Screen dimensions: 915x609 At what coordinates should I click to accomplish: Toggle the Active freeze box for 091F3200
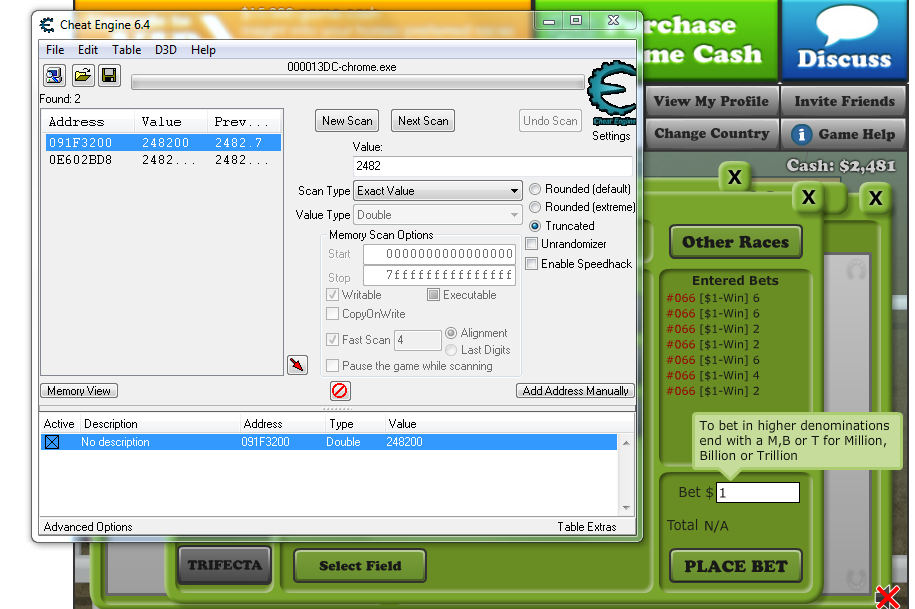(52, 442)
